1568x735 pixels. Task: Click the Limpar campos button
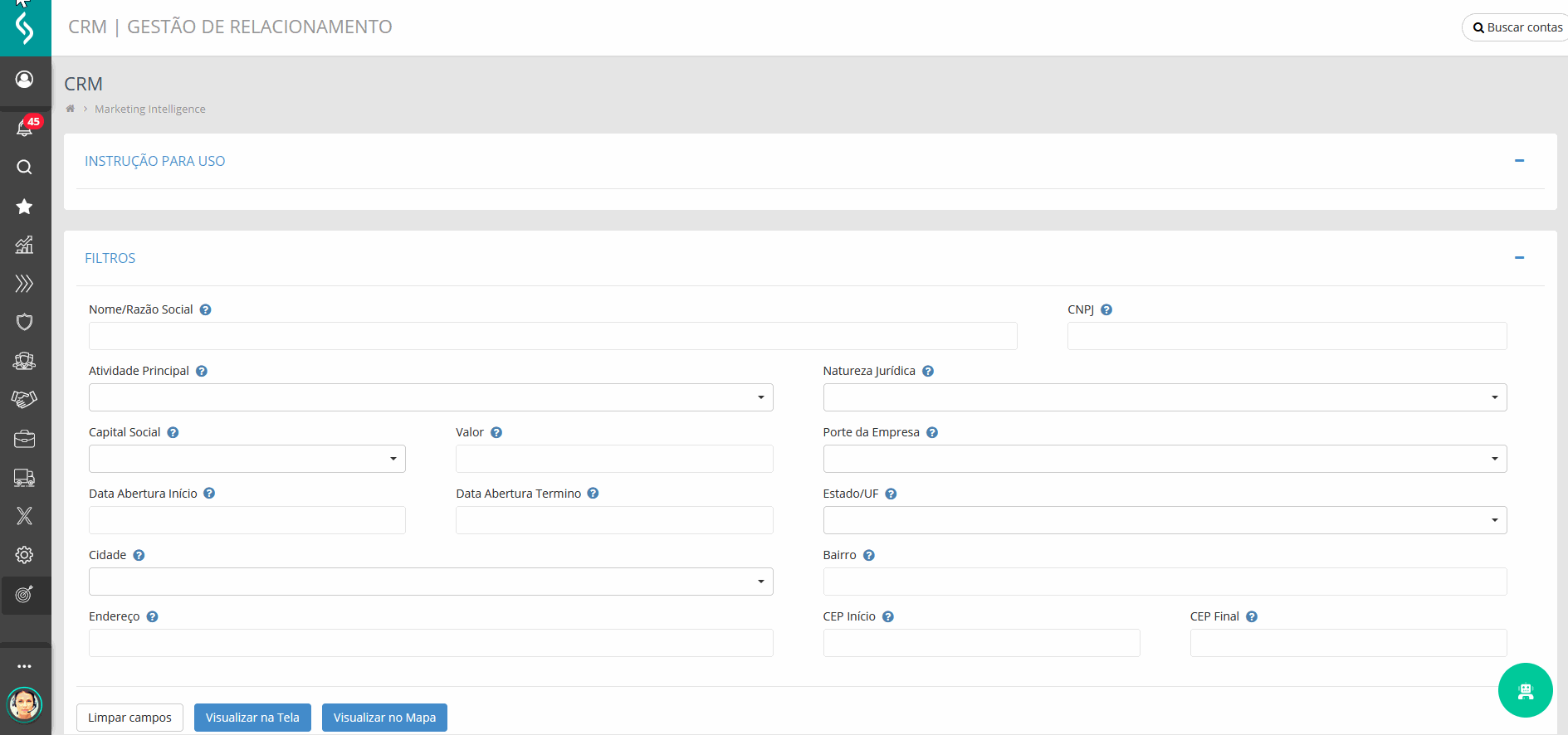pyautogui.click(x=129, y=718)
